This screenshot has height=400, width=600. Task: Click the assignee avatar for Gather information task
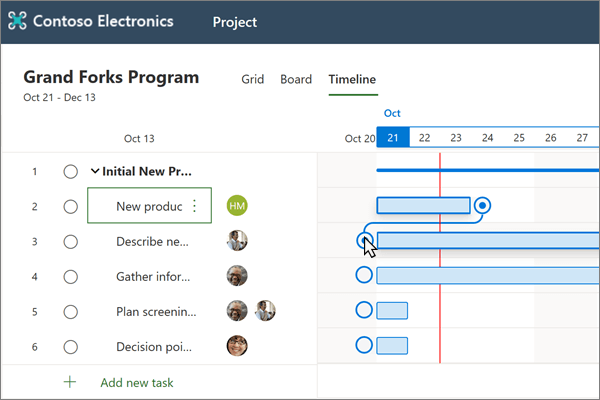coord(237,276)
